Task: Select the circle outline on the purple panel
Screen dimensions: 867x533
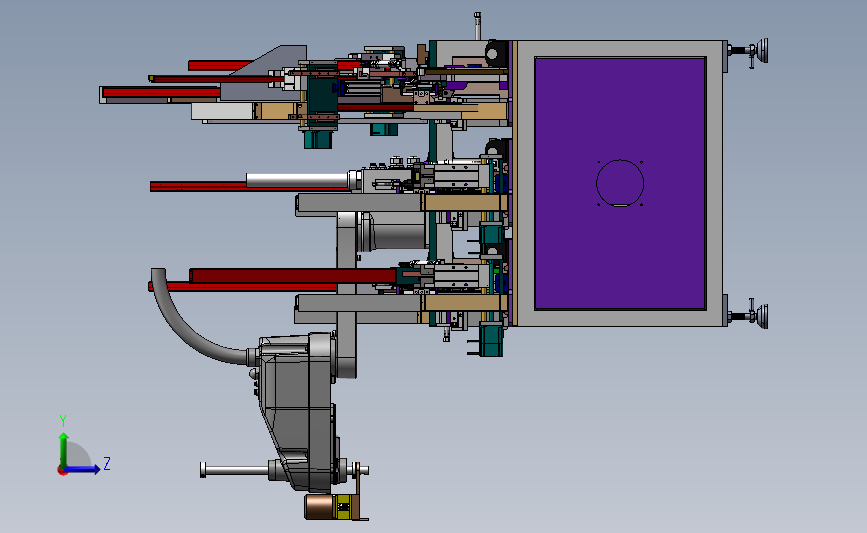Action: [620, 183]
